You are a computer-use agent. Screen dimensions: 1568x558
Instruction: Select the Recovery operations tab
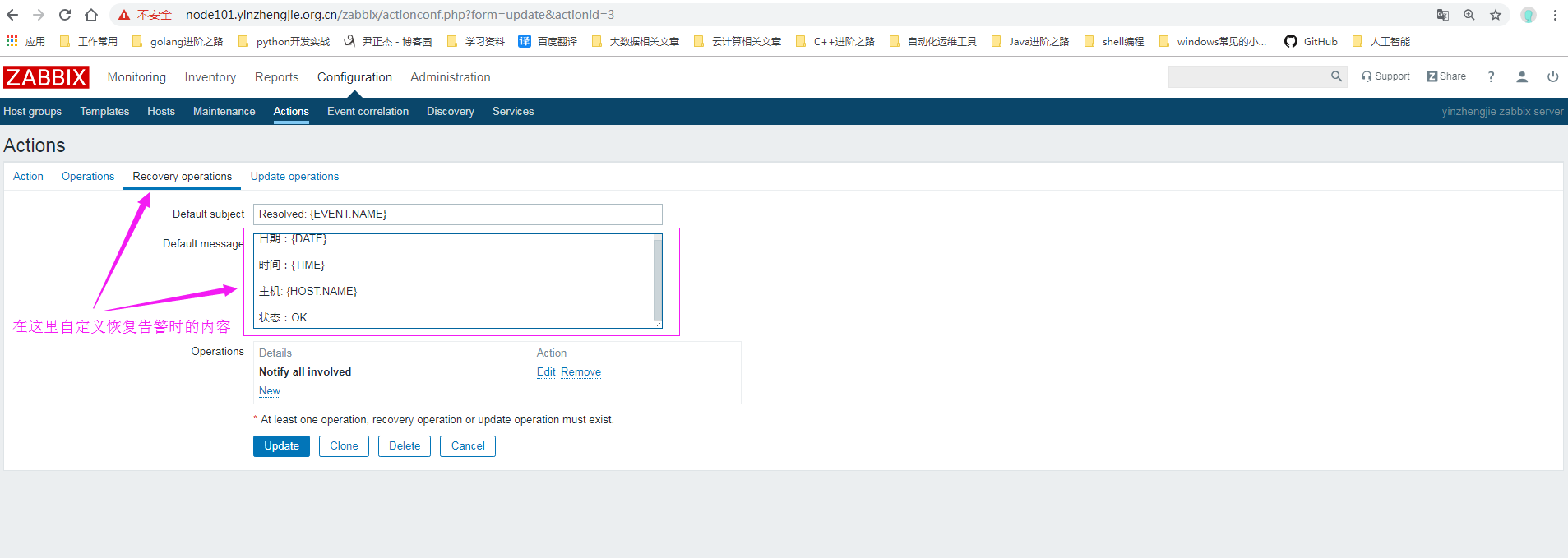point(183,177)
